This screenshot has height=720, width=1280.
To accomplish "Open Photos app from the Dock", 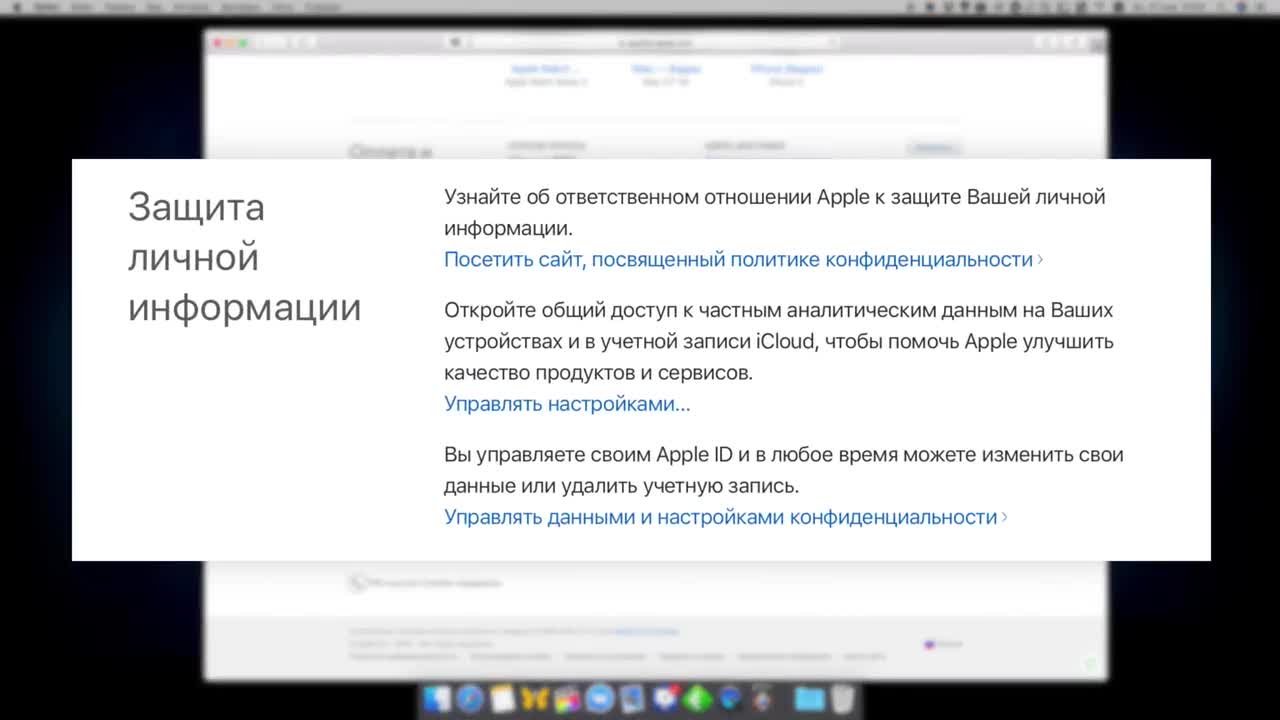I will (x=567, y=699).
